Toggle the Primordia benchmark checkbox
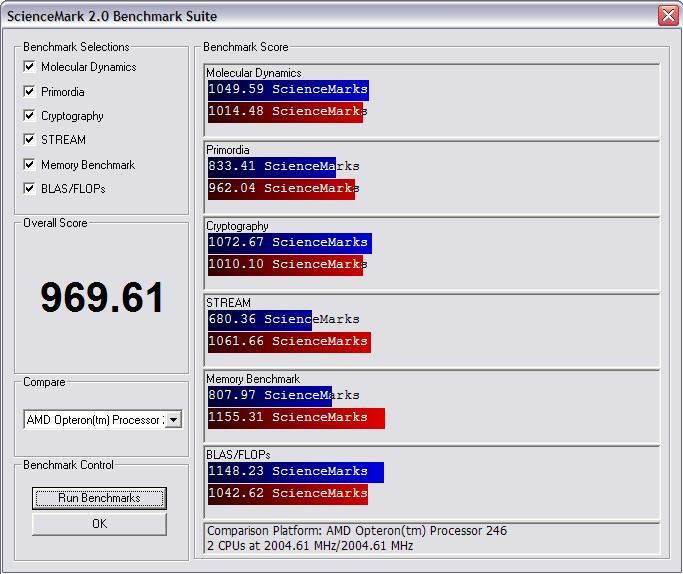Image resolution: width=683 pixels, height=574 pixels. point(30,92)
